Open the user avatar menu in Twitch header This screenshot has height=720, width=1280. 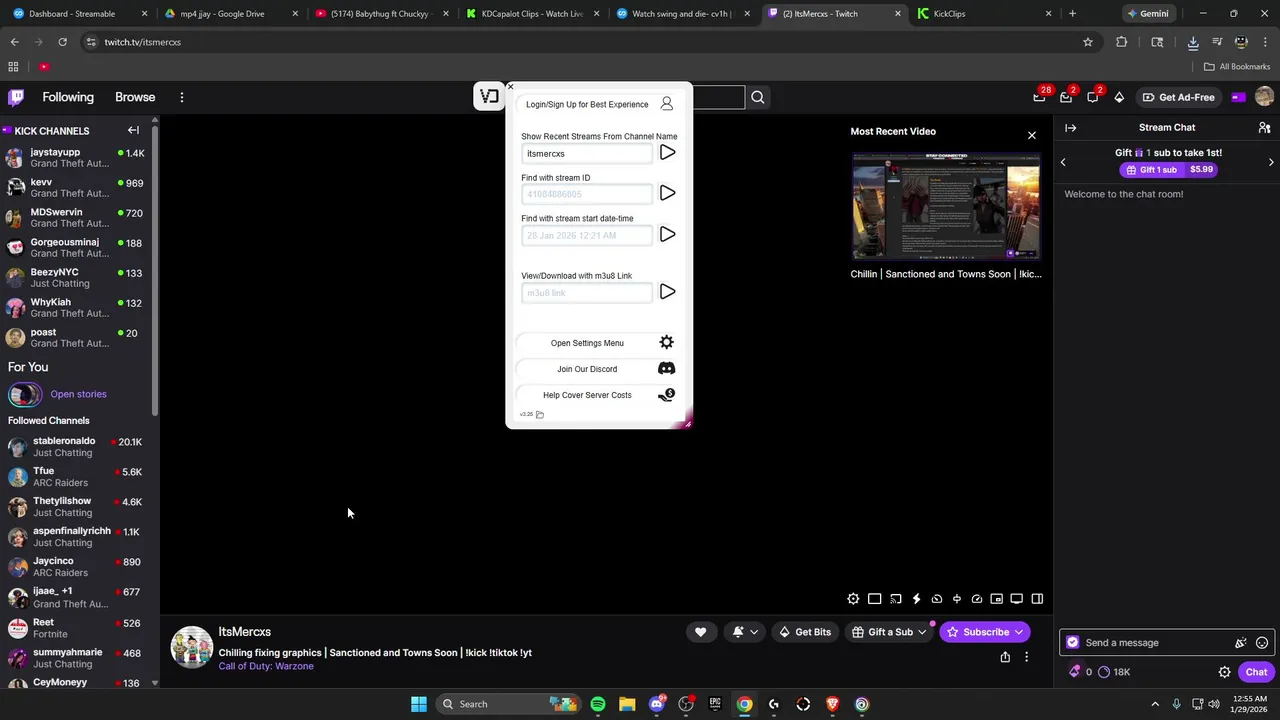pos(1264,97)
